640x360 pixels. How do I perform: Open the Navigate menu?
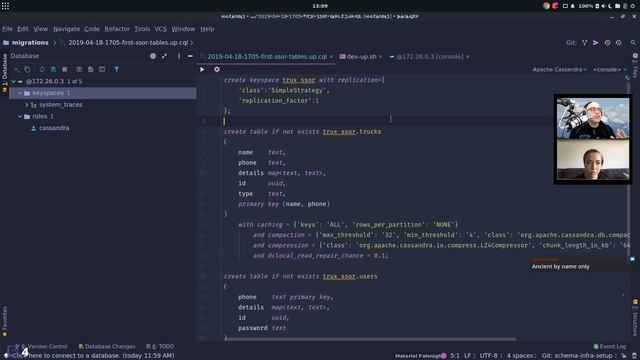[67, 29]
